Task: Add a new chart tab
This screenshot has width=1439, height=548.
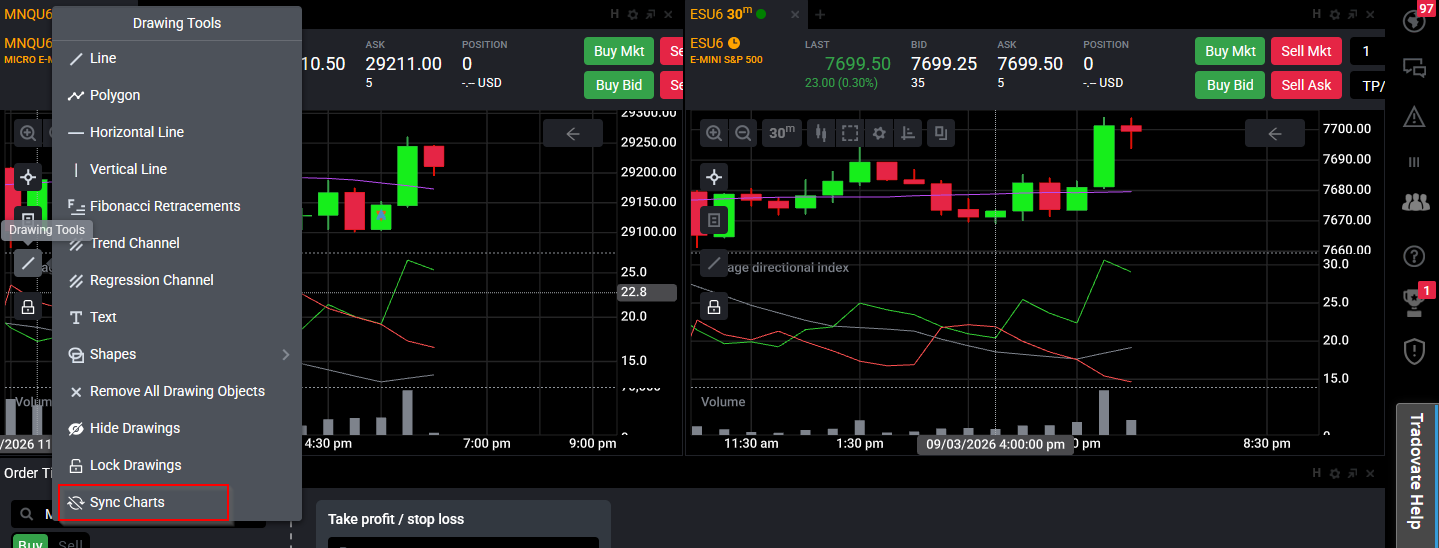Action: tap(820, 14)
